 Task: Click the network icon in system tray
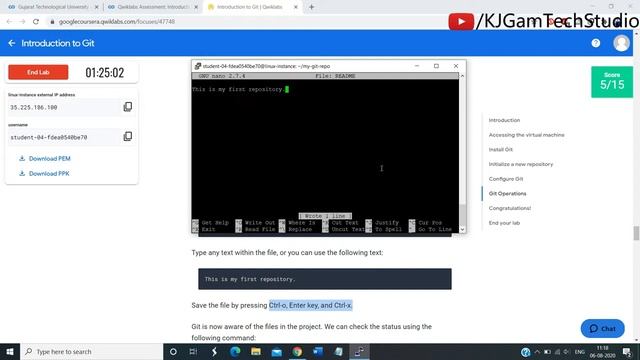[557, 351]
